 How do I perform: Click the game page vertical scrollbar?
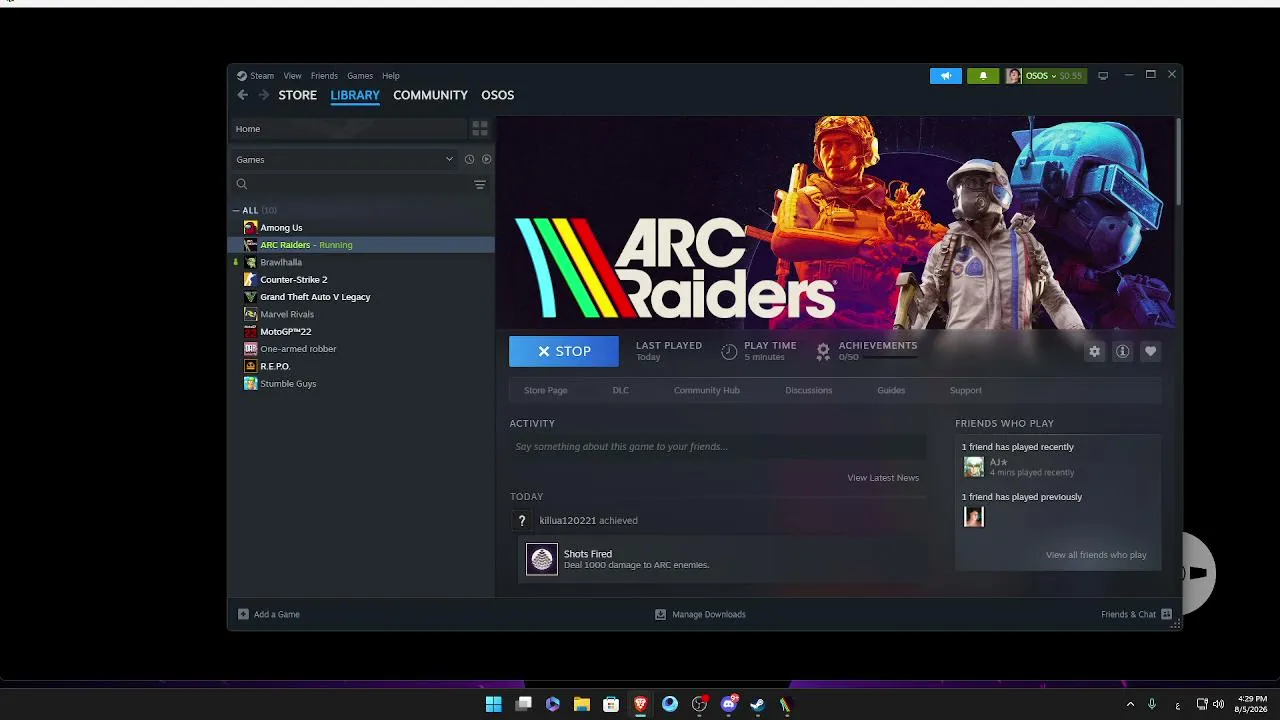click(x=1179, y=161)
